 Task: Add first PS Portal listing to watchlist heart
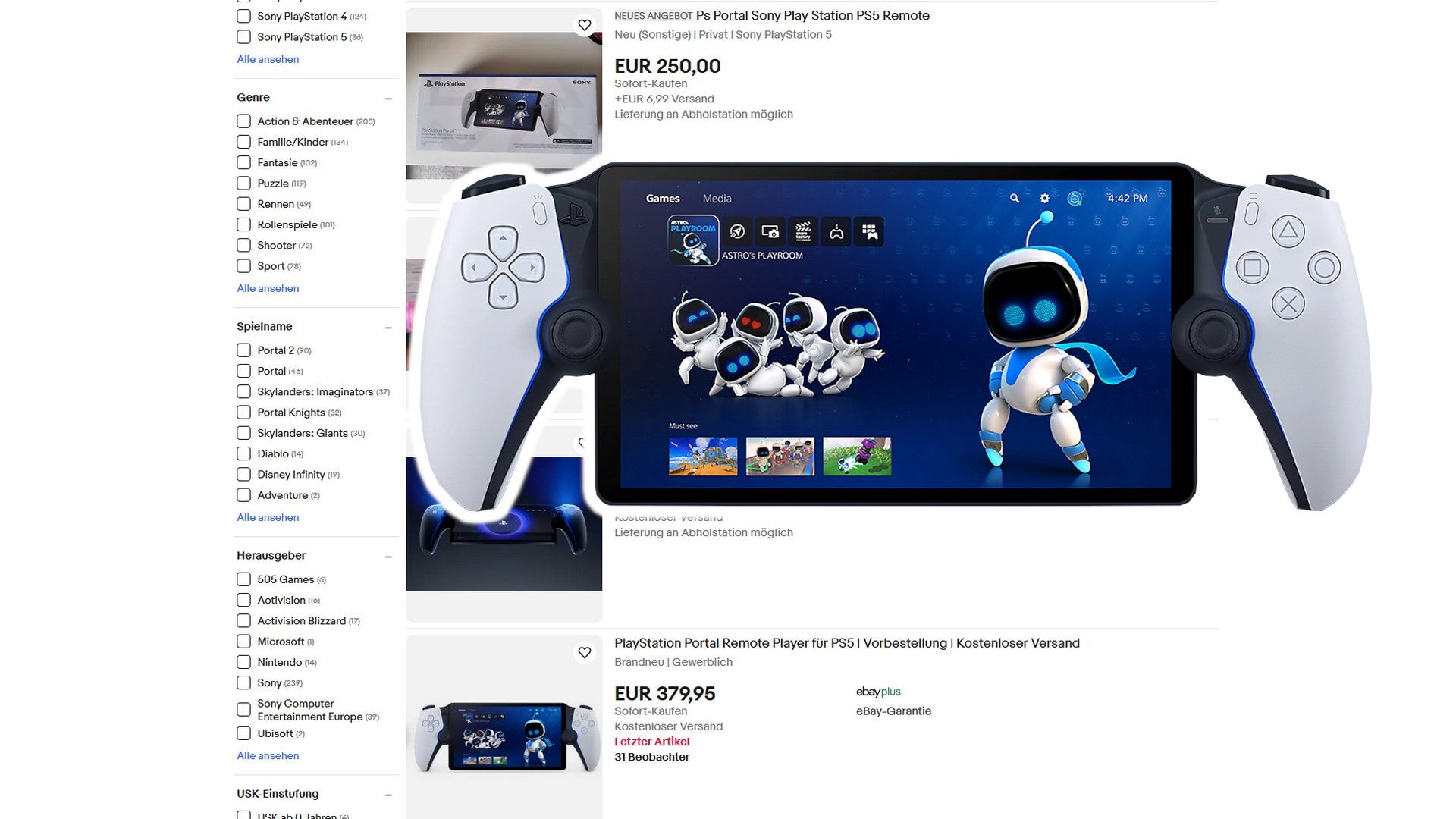pyautogui.click(x=584, y=25)
